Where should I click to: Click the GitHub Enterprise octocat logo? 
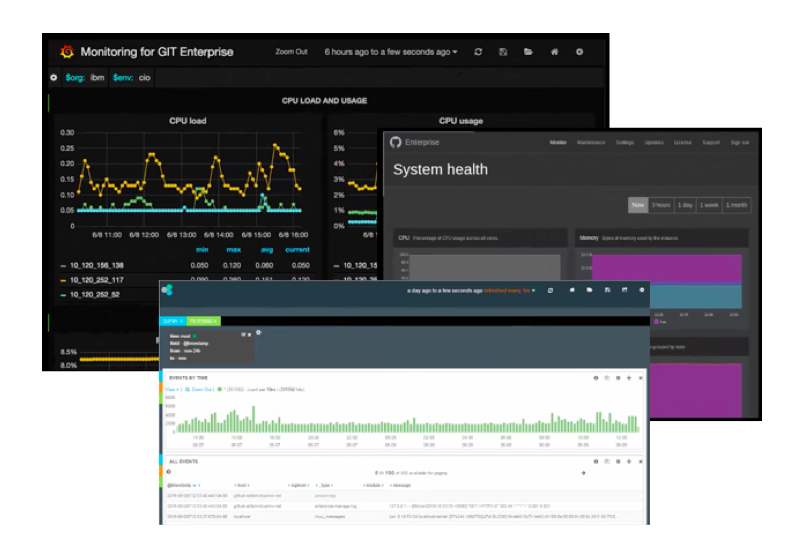[x=395, y=142]
